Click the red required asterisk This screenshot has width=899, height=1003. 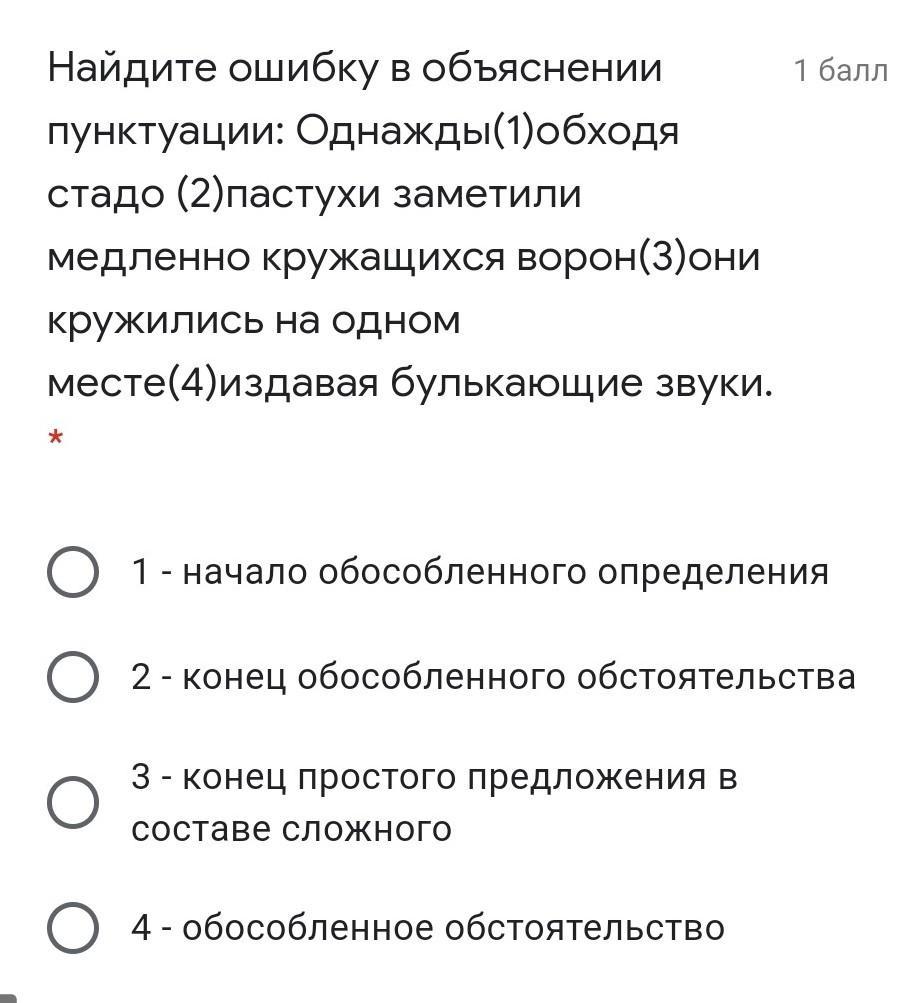pyautogui.click(x=56, y=439)
